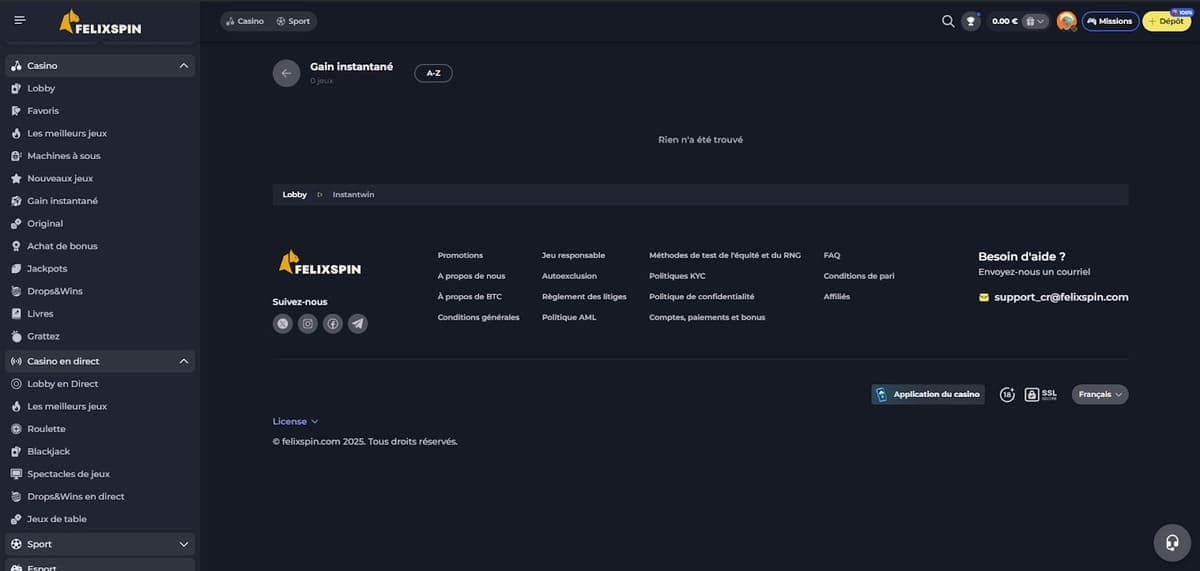Viewport: 1200px width, 571px height.
Task: Open the Français language dropdown
Action: click(x=1100, y=395)
